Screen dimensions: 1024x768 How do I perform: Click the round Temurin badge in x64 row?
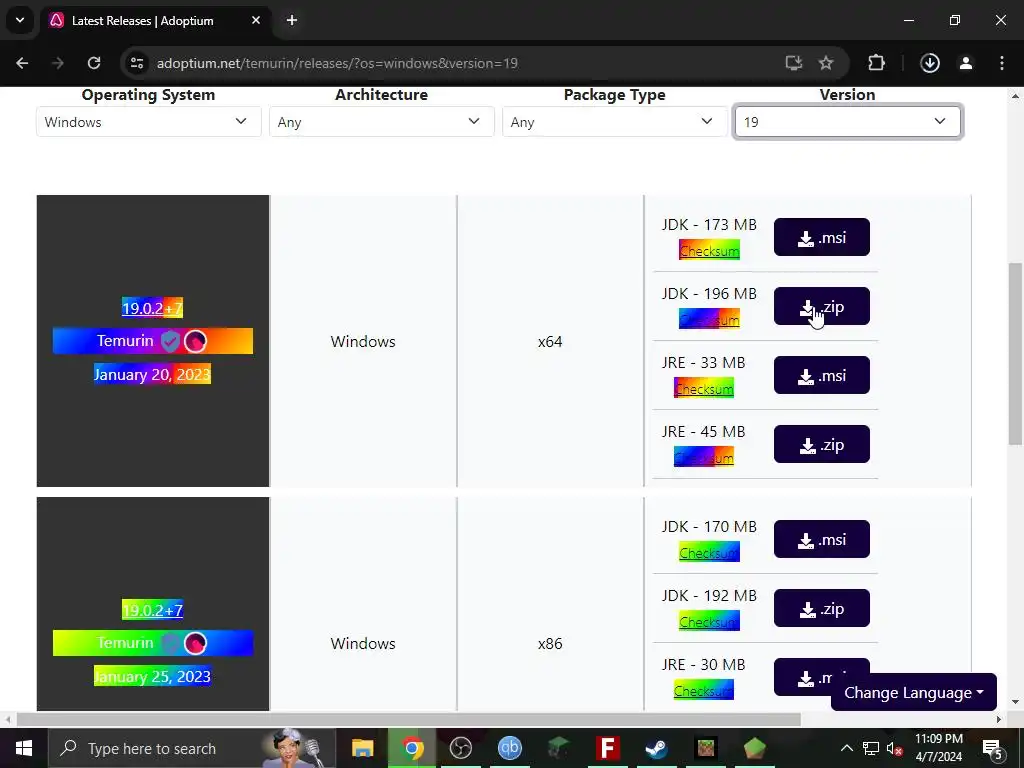[195, 341]
